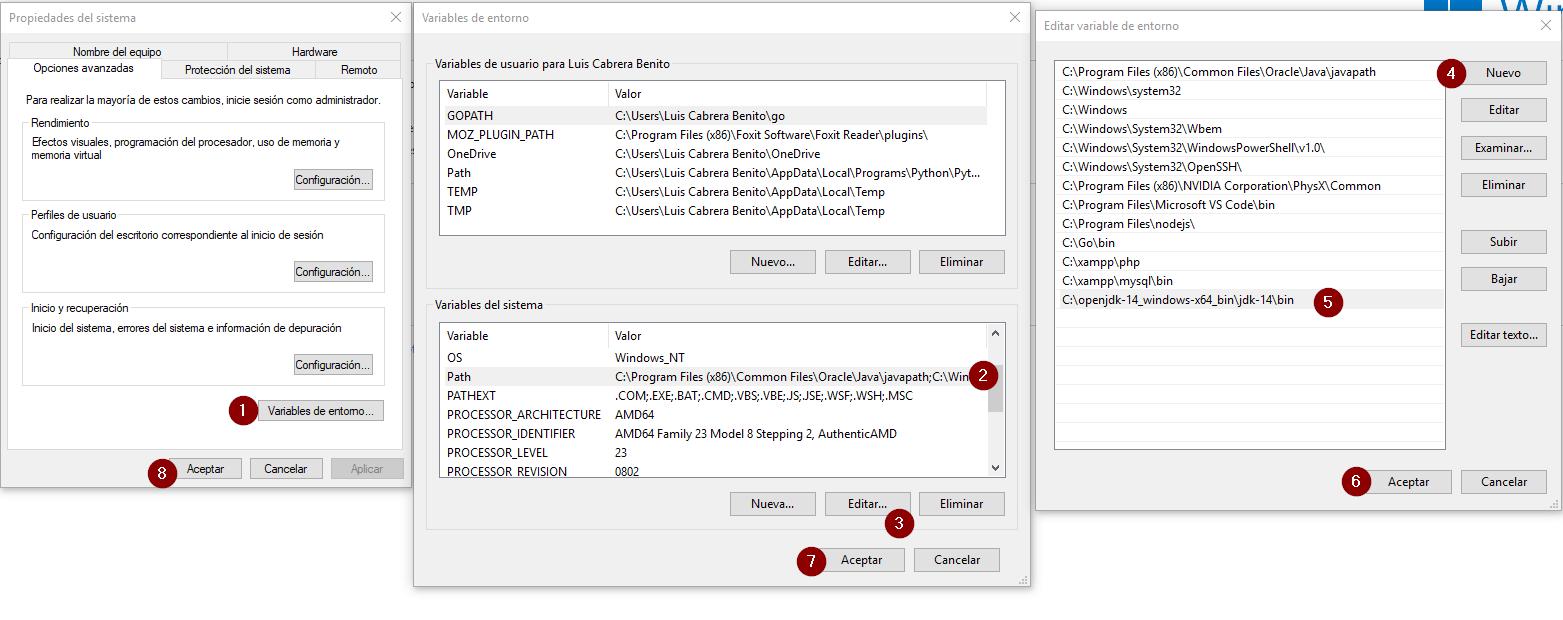1563x620 pixels.
Task: Select user variable Path with Python value
Action: click(713, 173)
